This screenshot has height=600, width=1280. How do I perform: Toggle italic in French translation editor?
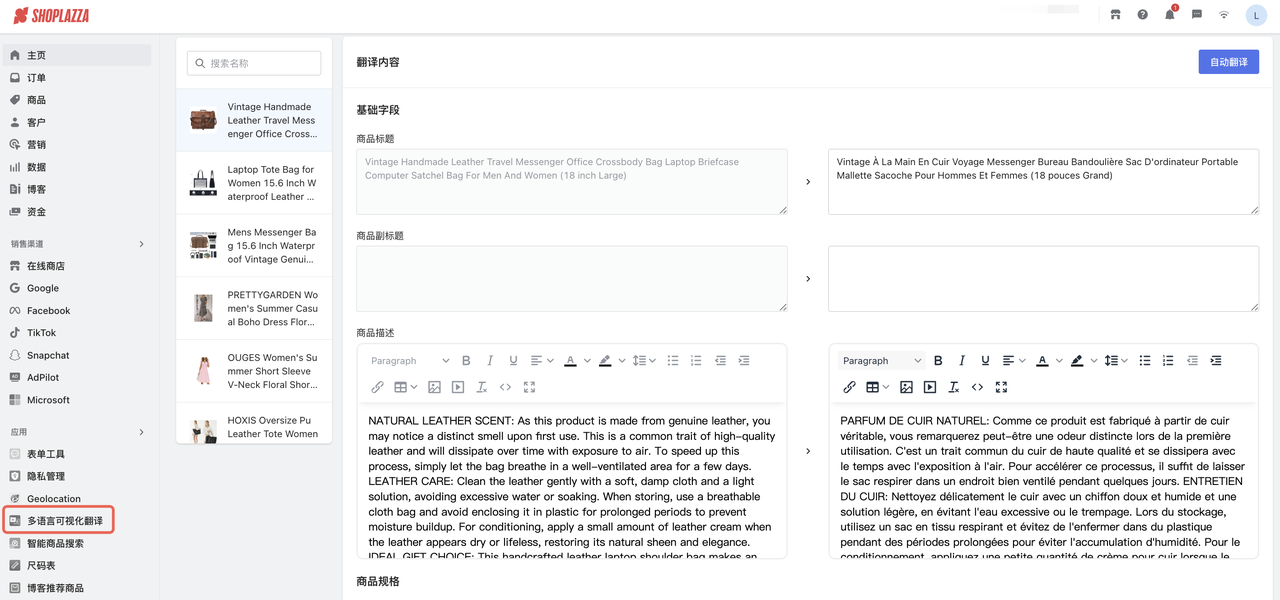pos(962,361)
